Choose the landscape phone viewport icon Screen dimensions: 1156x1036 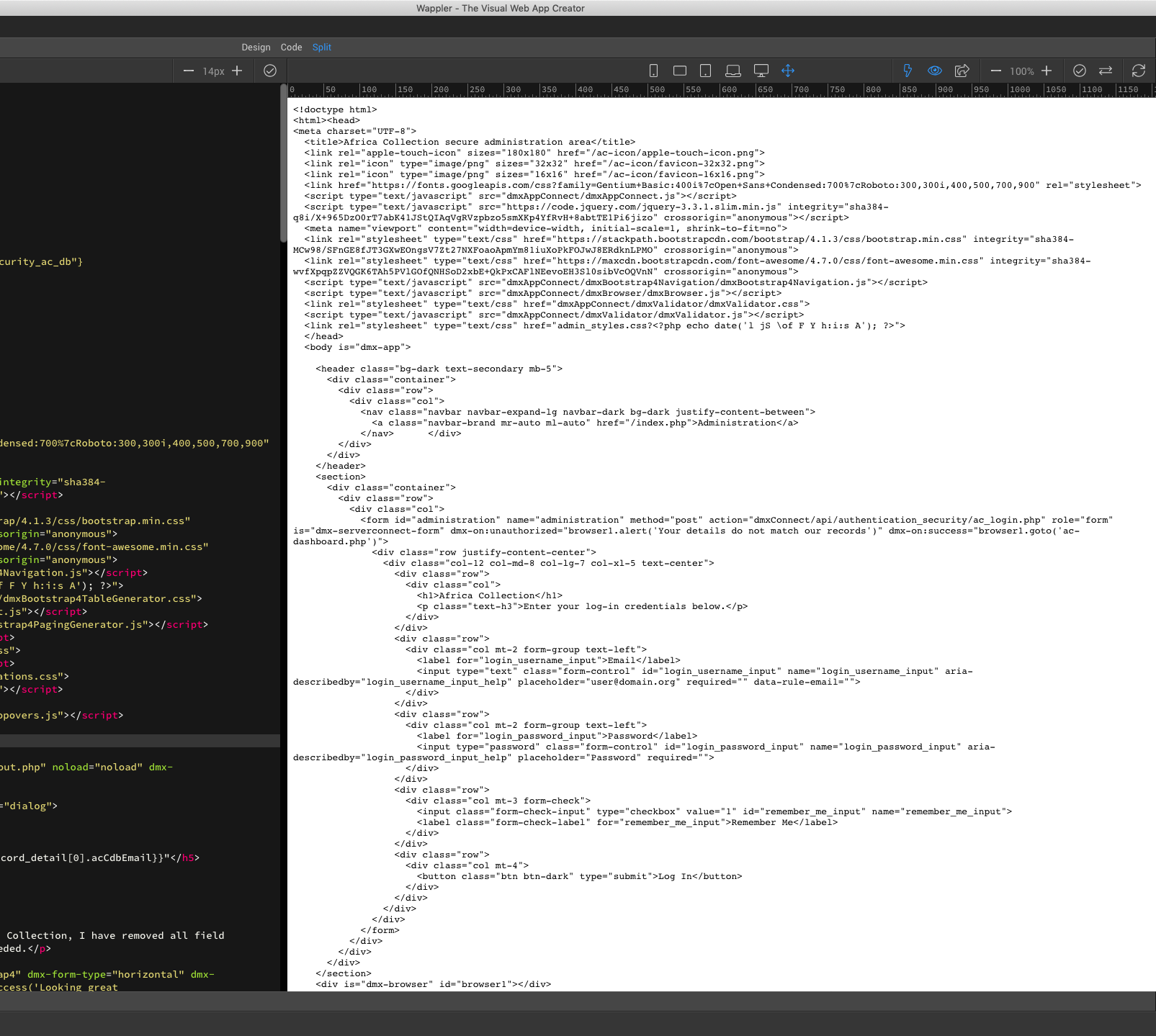[x=679, y=71]
